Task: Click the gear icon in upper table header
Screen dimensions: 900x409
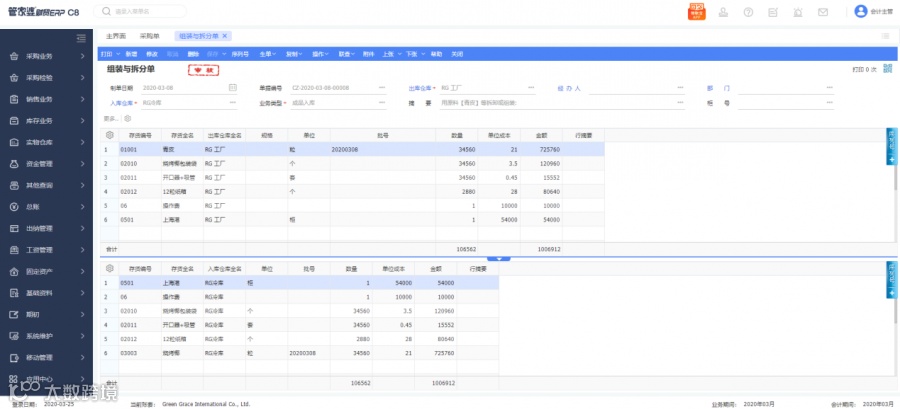Action: (110, 135)
